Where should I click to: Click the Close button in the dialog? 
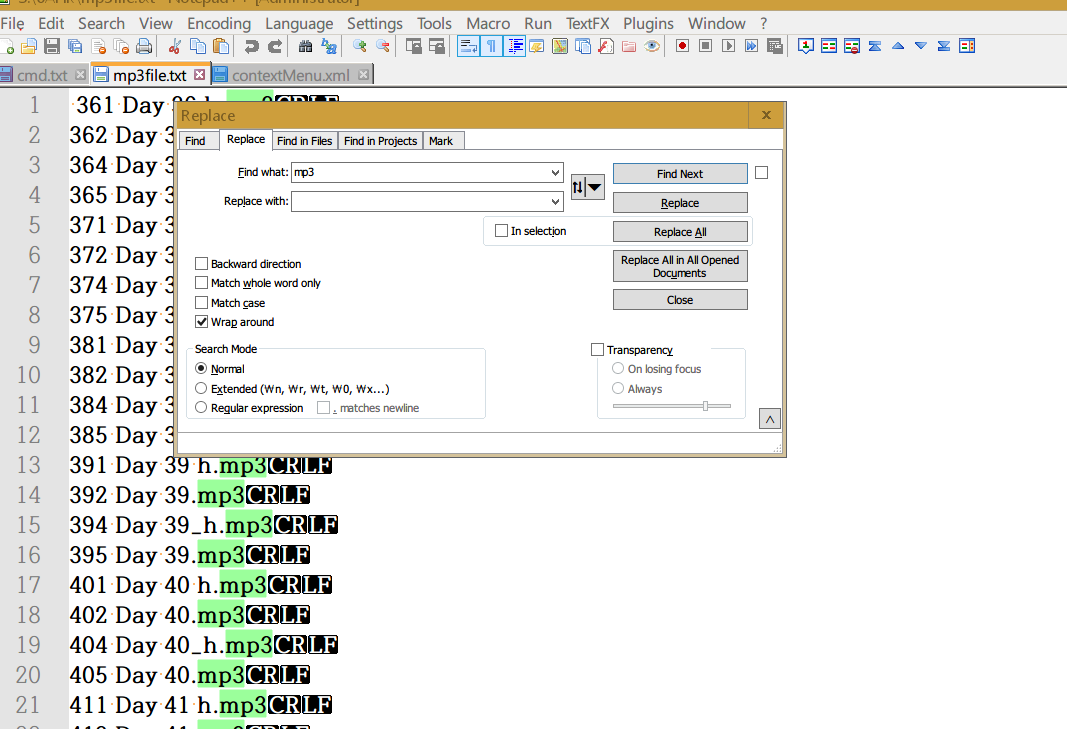pyautogui.click(x=680, y=299)
